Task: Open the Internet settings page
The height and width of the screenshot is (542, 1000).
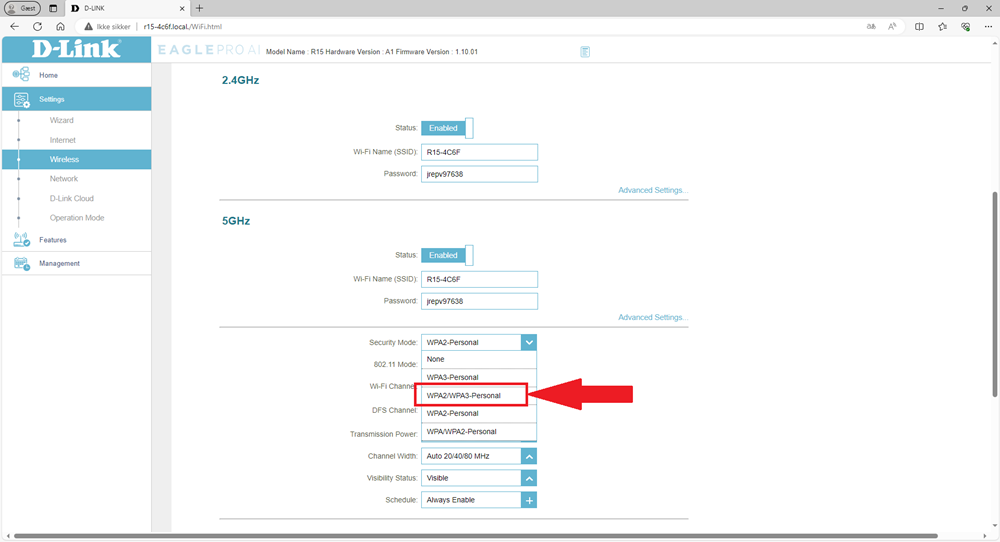Action: pyautogui.click(x=62, y=140)
